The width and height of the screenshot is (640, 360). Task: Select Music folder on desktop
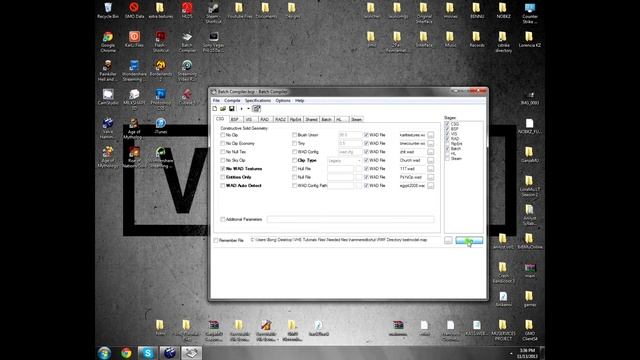pos(450,40)
